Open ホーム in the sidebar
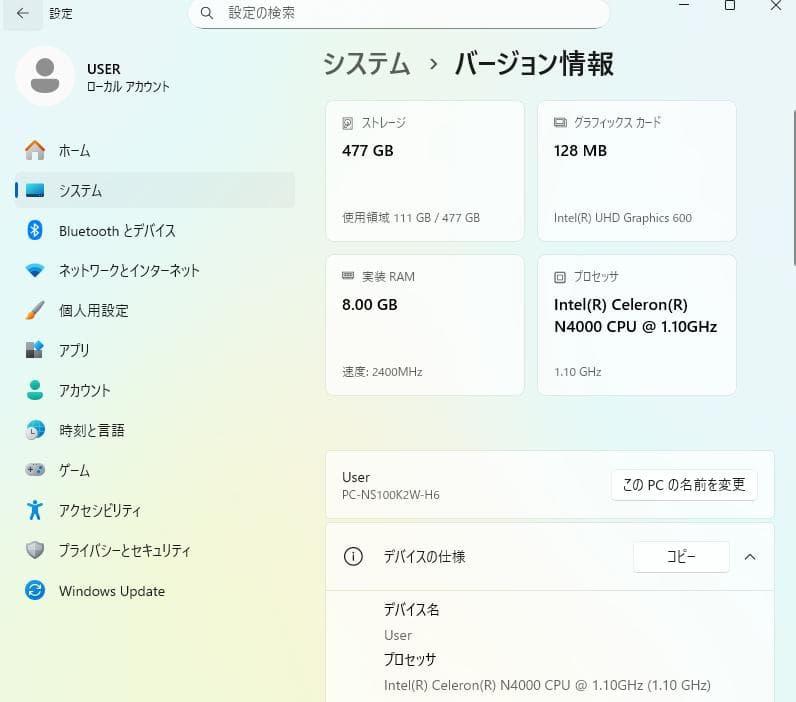Image resolution: width=796 pixels, height=702 pixels. [155, 150]
